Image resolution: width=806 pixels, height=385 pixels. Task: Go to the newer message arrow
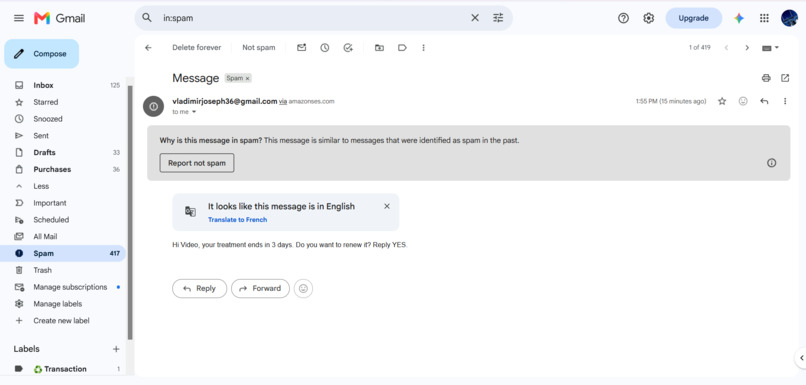click(726, 48)
